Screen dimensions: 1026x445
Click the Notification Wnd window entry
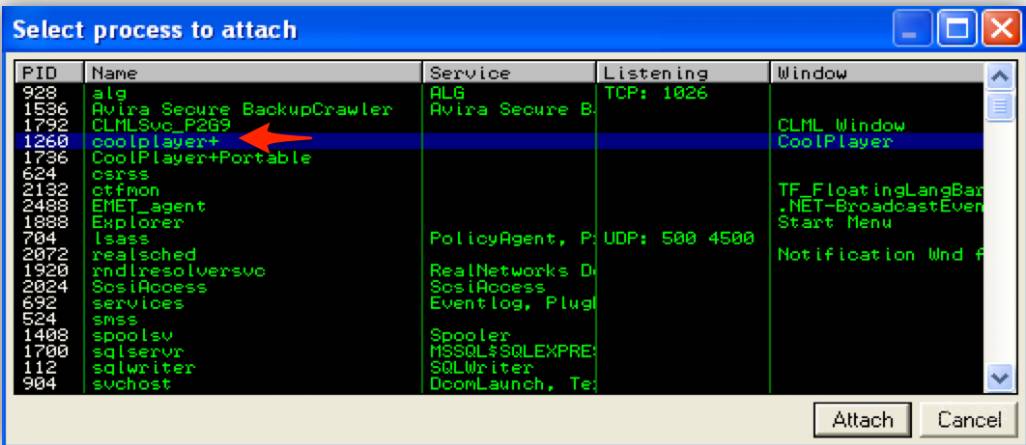coord(880,255)
